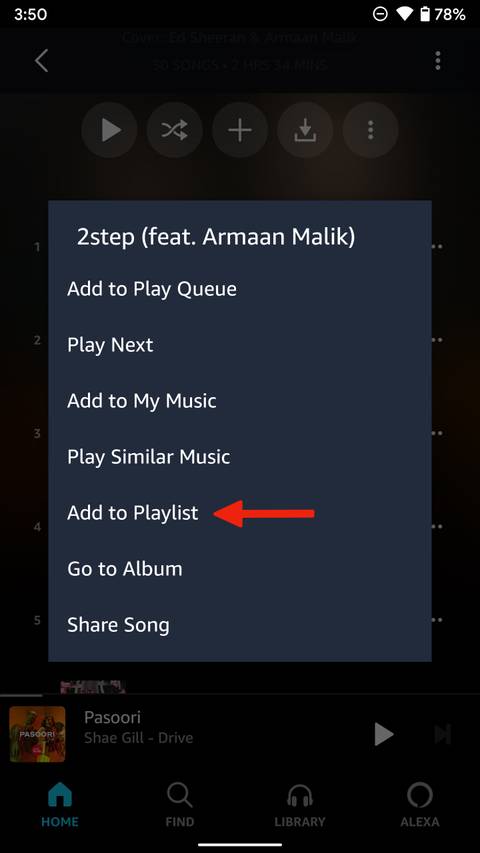Viewport: 480px width, 853px height.
Task: Skip to next track in mini player
Action: [443, 735]
